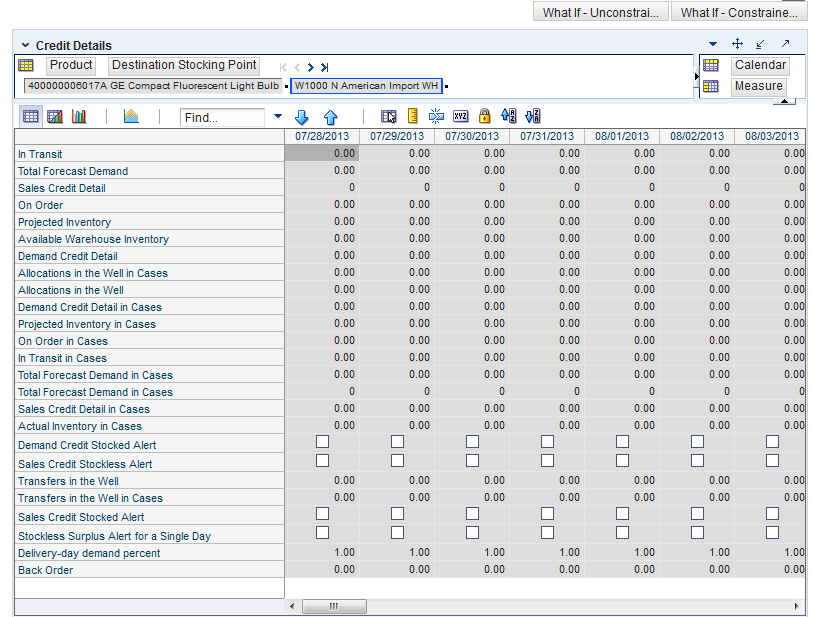The height and width of the screenshot is (617, 813).
Task: Click the Product dimension button
Action: (x=71, y=65)
